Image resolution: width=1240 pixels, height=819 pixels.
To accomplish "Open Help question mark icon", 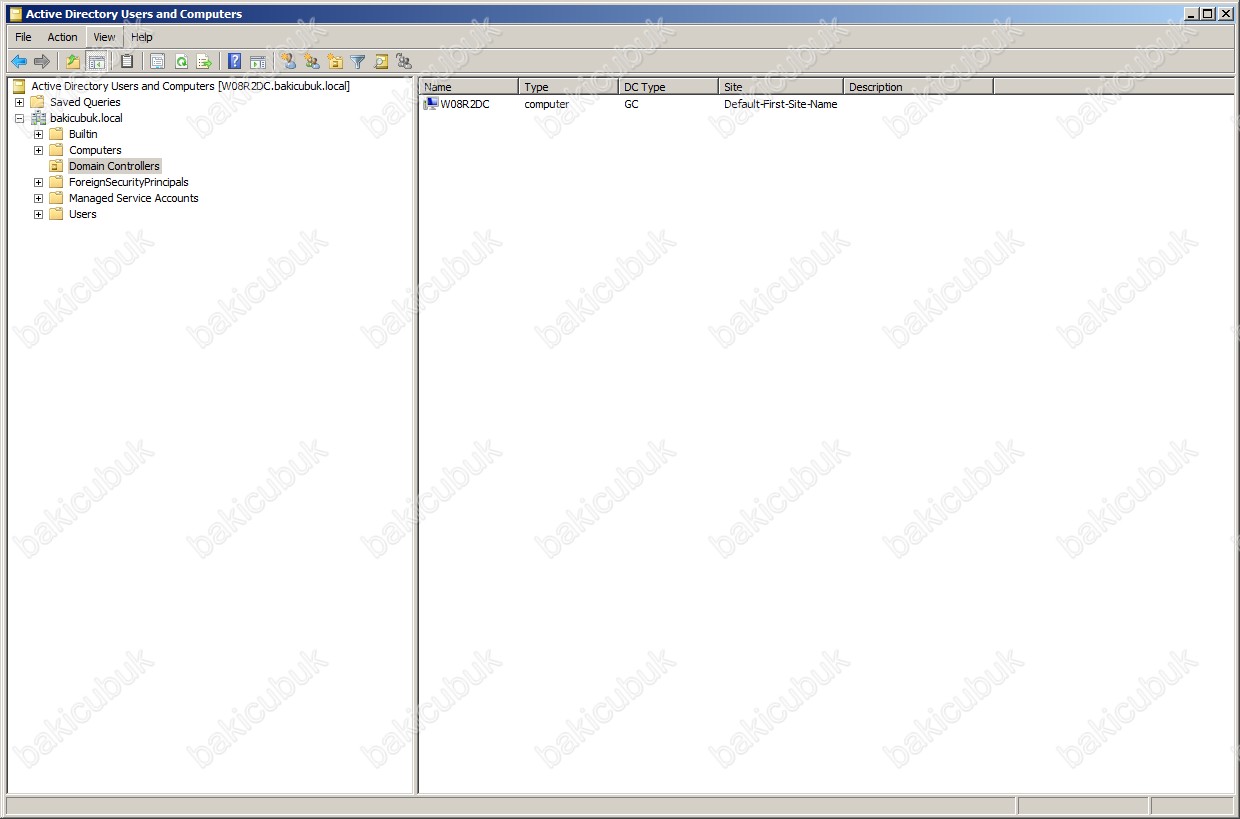I will [x=234, y=62].
